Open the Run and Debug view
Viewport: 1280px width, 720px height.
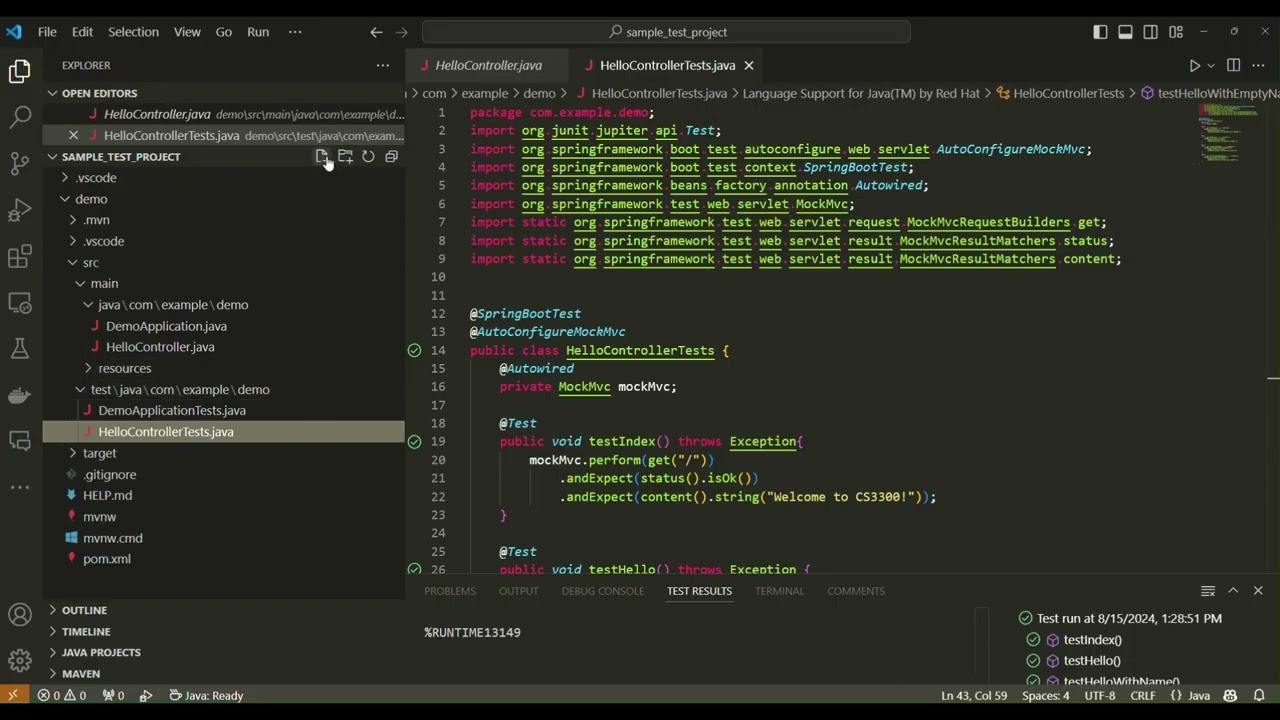[20, 211]
